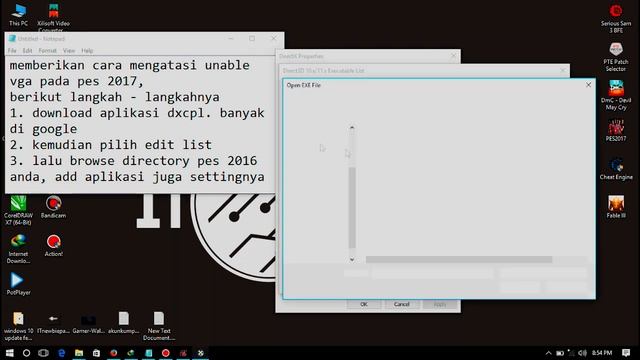Click Cancel in the DirectX Properties window

[x=402, y=304]
